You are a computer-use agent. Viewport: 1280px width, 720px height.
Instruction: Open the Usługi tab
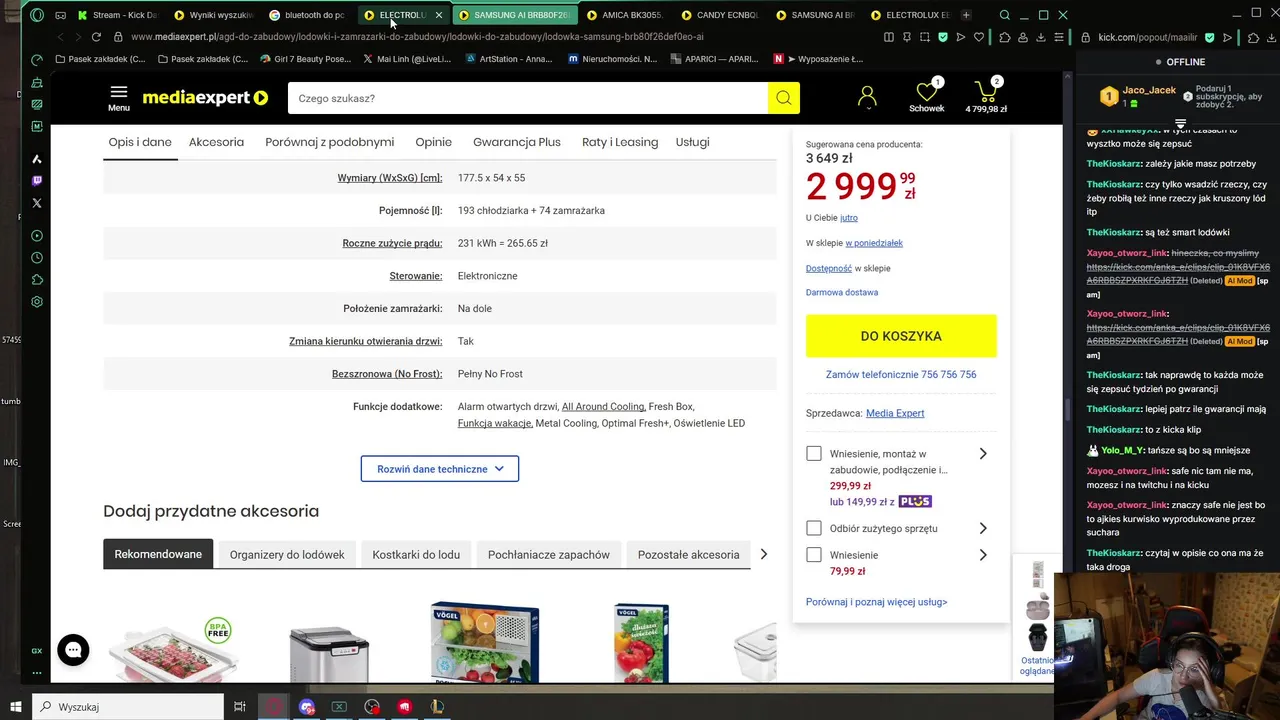point(693,142)
